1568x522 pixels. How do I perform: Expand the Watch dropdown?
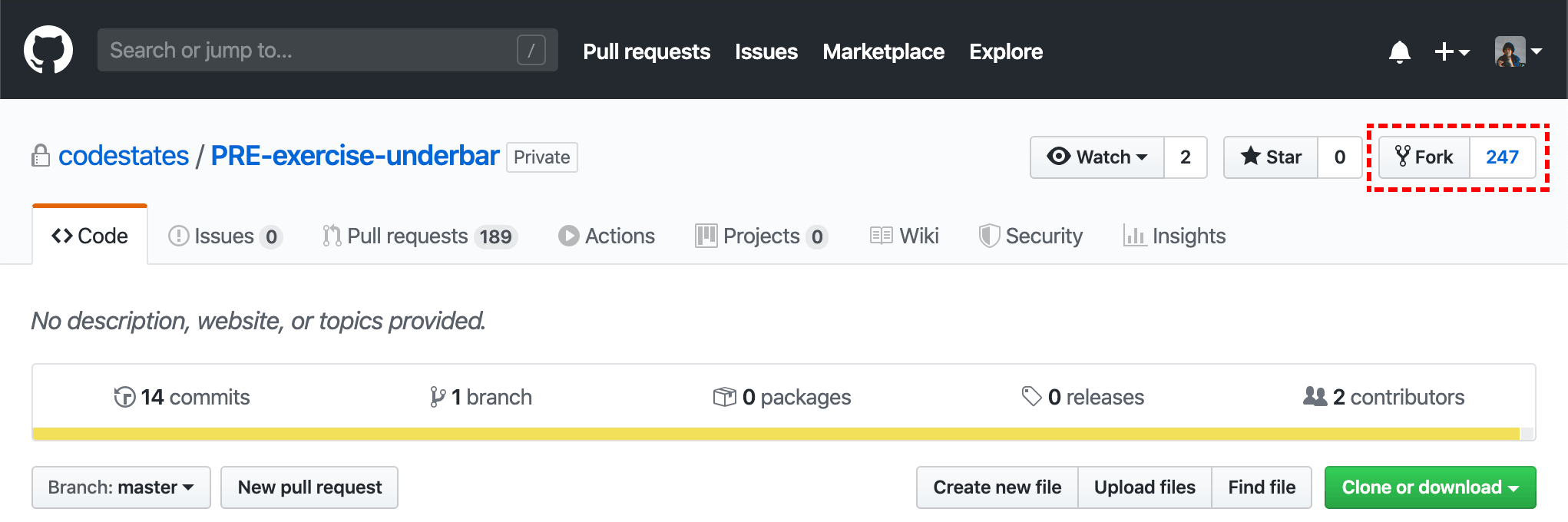(1097, 157)
